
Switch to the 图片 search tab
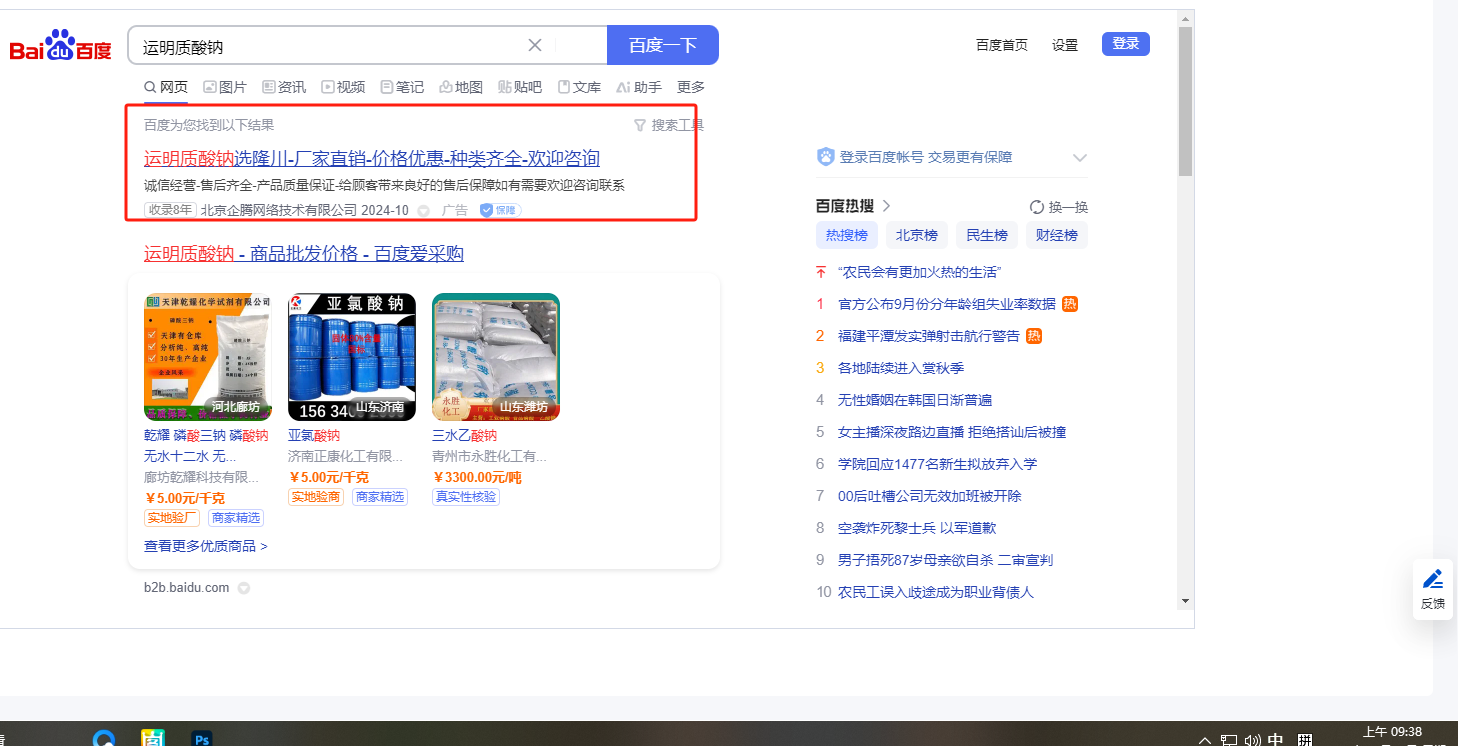click(x=225, y=87)
